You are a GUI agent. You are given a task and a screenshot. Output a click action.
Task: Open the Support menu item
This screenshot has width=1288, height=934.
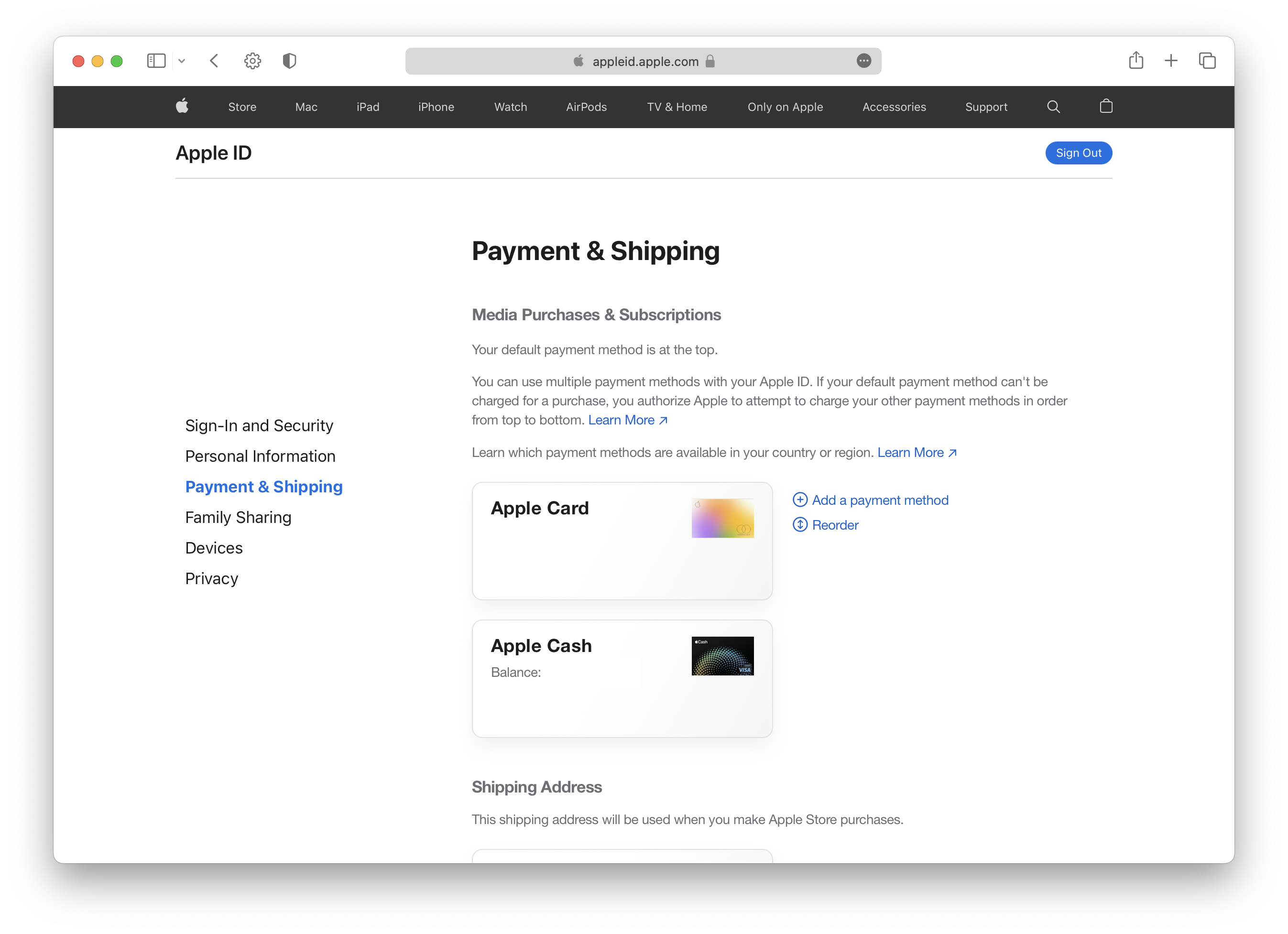click(986, 107)
